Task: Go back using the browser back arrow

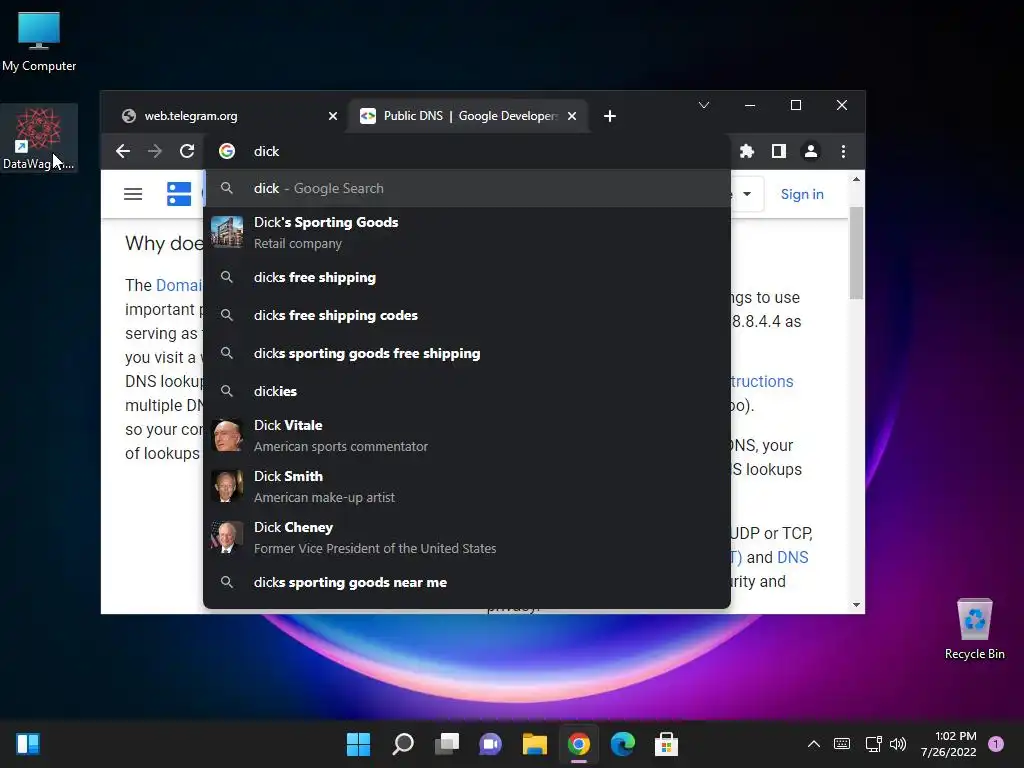Action: 123,152
